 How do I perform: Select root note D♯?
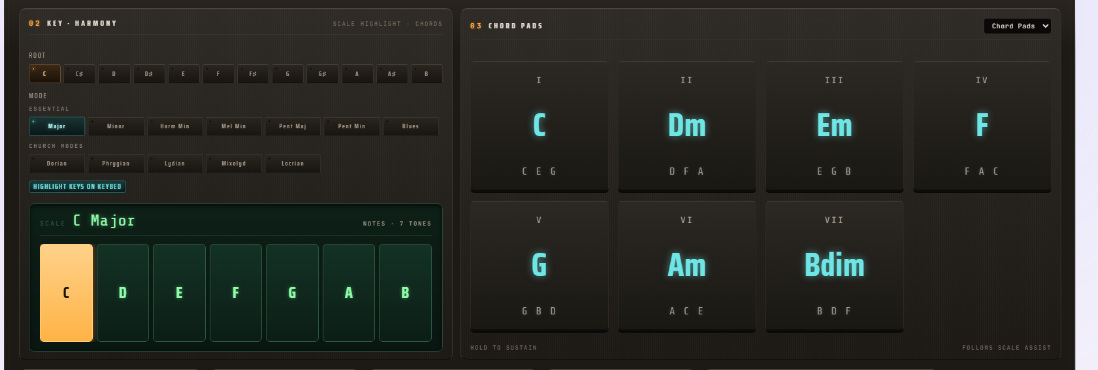click(149, 74)
